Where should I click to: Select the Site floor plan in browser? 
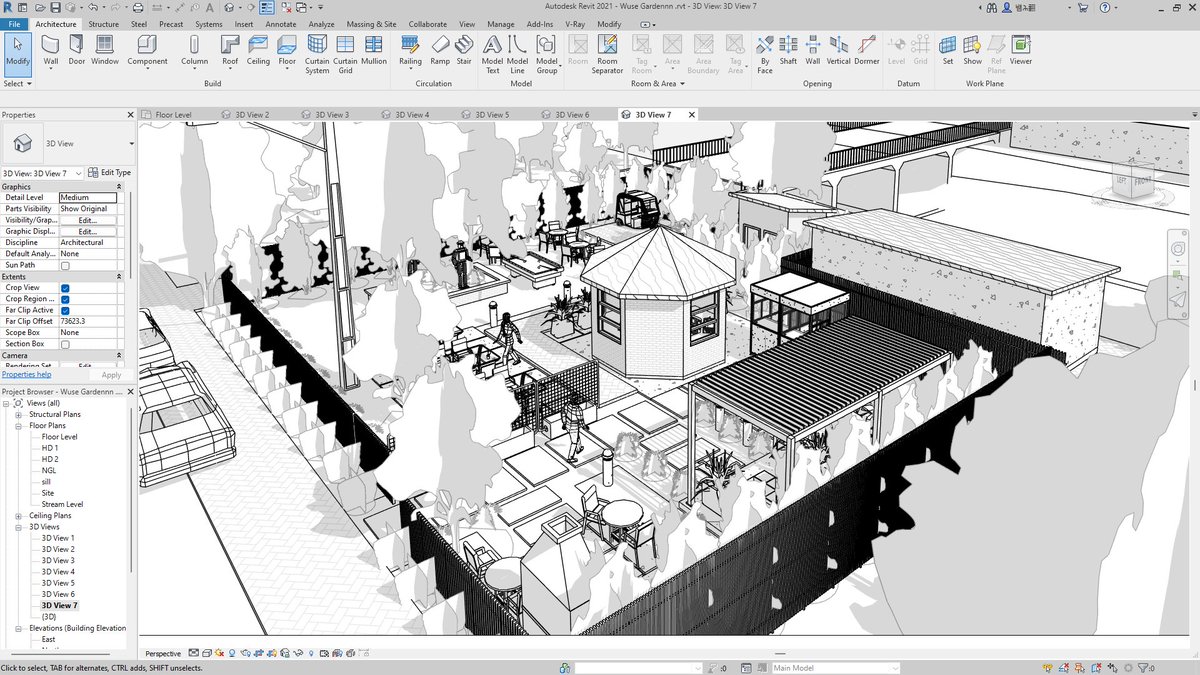pos(48,493)
